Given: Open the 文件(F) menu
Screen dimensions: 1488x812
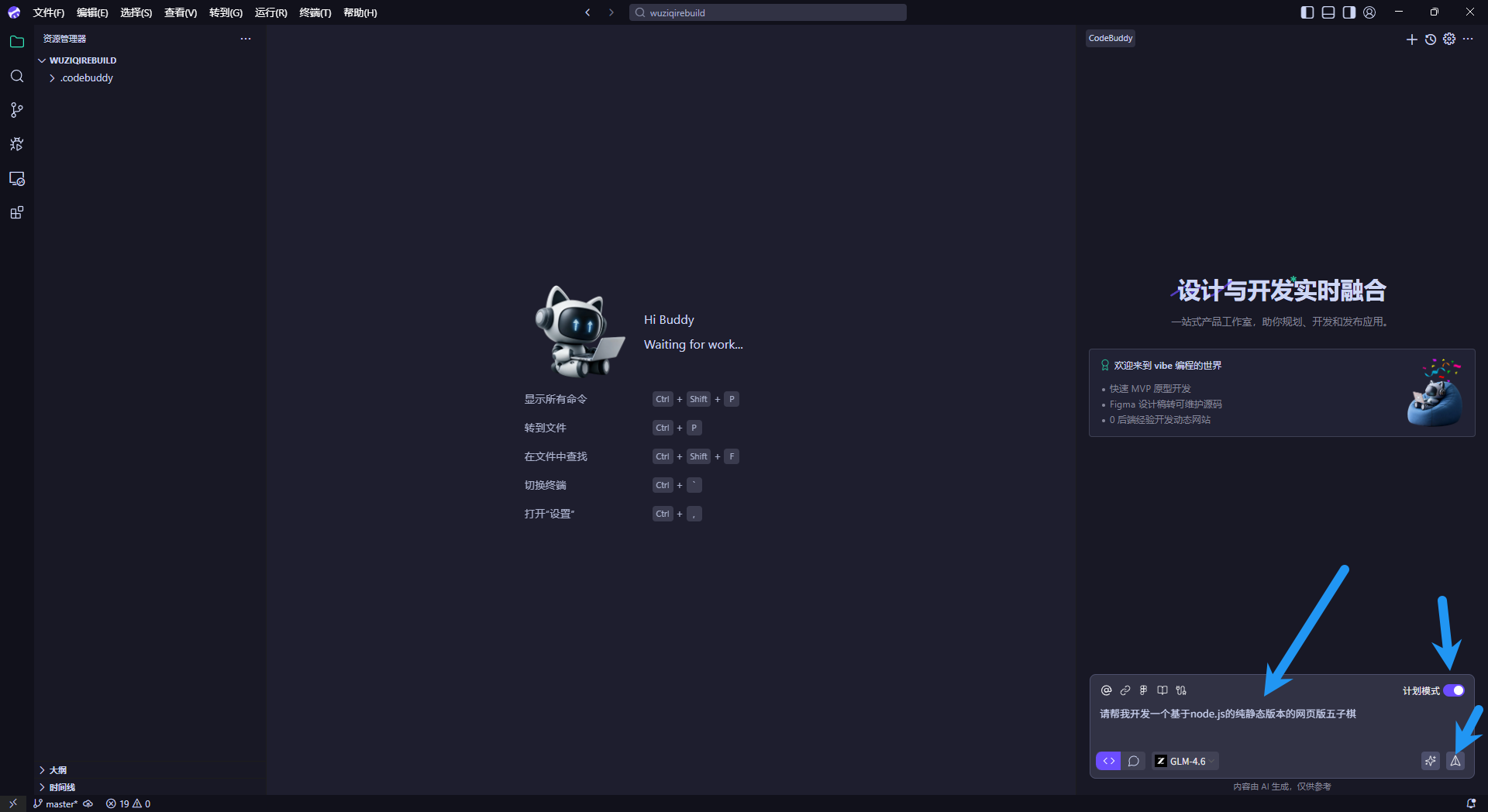Looking at the screenshot, I should 48,12.
